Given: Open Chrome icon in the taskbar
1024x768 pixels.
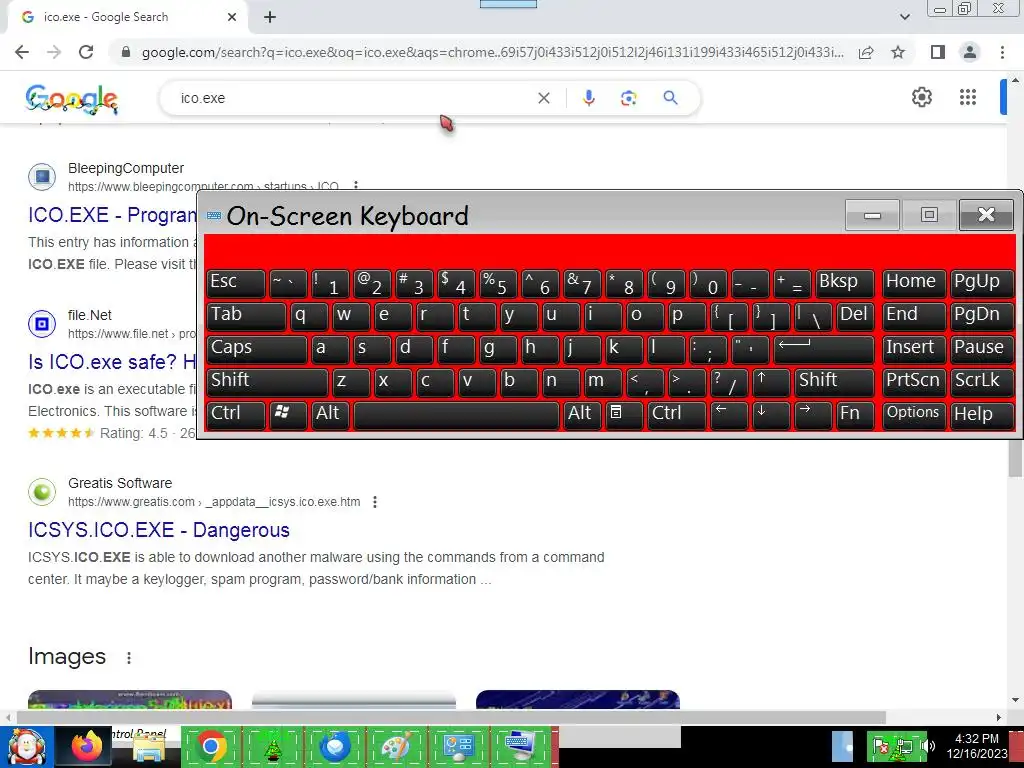Looking at the screenshot, I should click(x=210, y=746).
